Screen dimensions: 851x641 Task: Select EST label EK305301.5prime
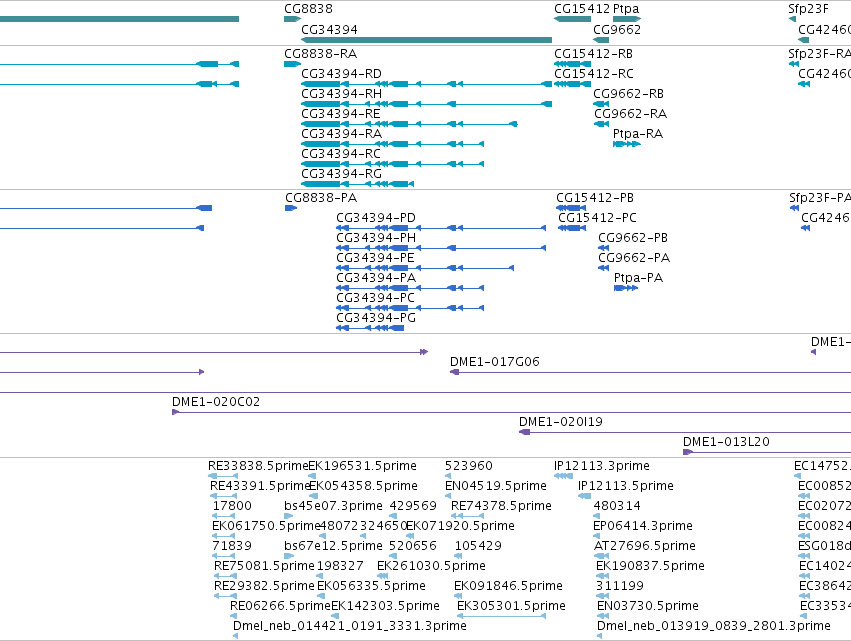[x=511, y=607]
